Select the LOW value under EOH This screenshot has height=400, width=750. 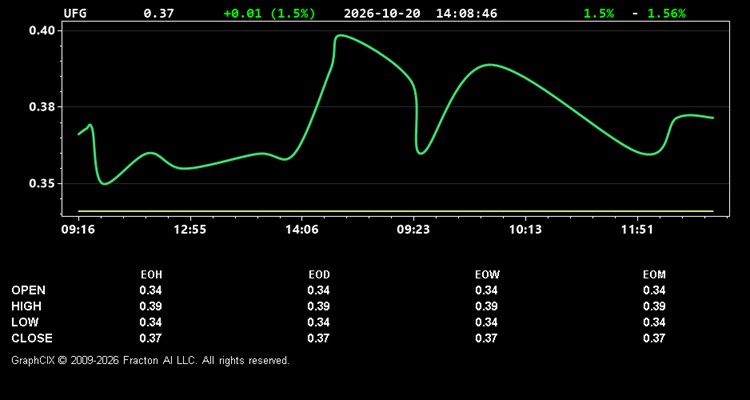pos(151,322)
